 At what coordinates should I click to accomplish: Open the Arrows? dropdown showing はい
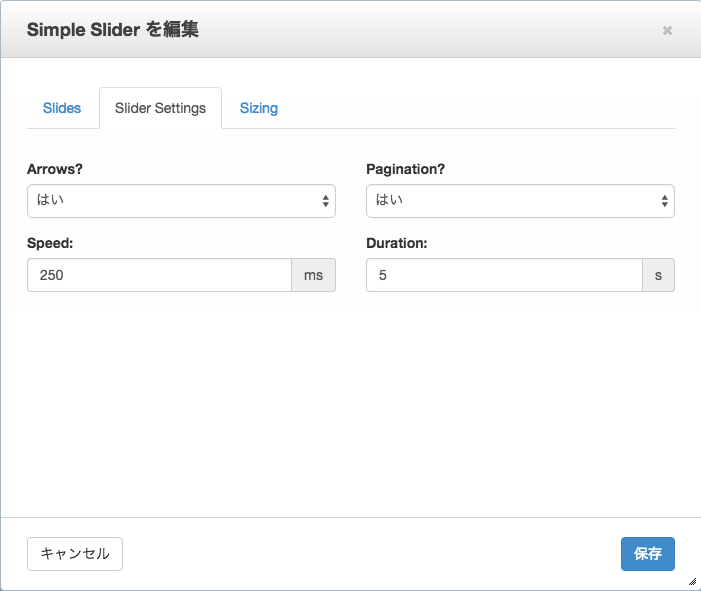(181, 201)
